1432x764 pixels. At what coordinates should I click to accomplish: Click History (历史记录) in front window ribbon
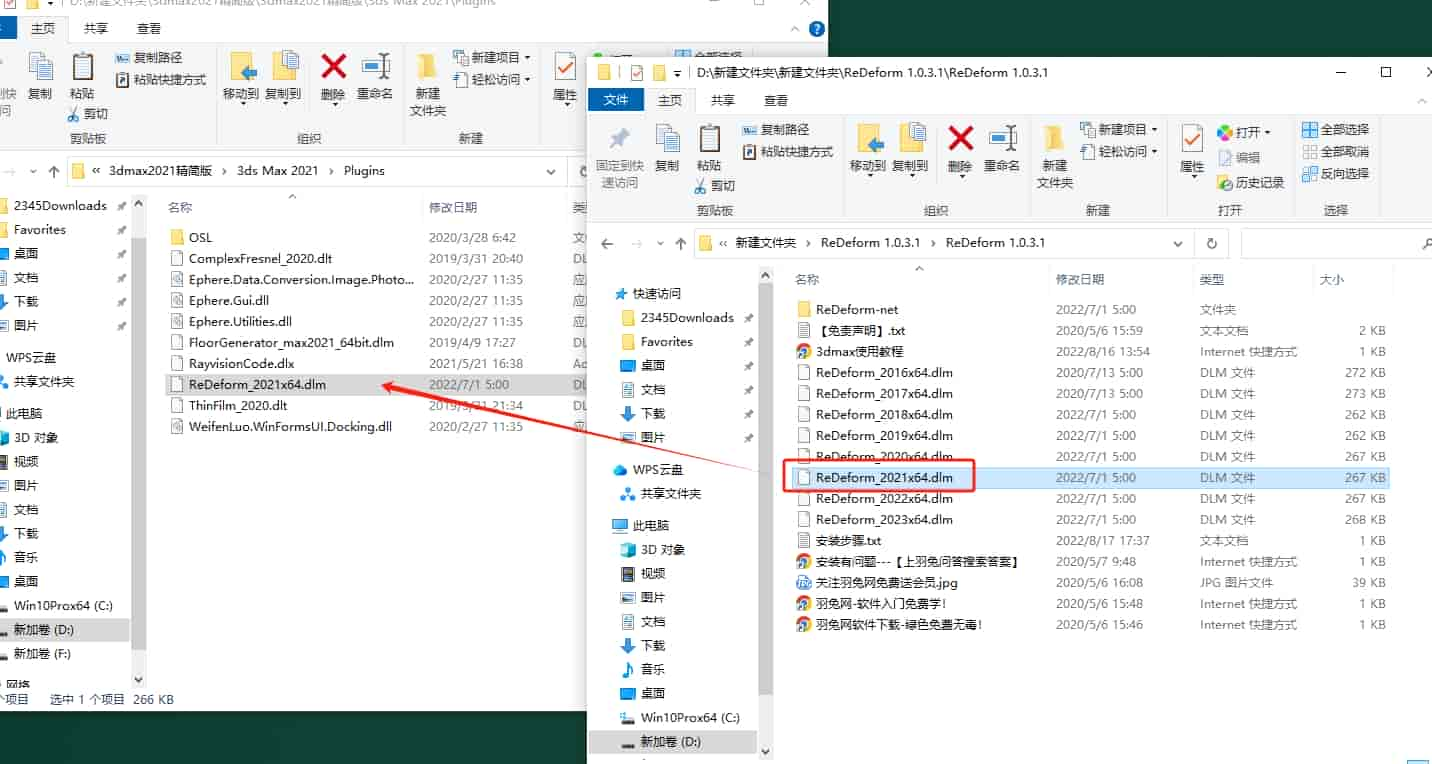click(1251, 182)
